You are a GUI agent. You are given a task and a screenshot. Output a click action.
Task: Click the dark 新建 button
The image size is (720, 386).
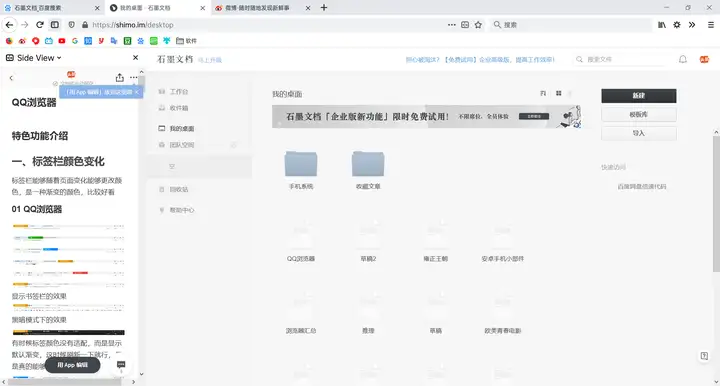click(639, 95)
